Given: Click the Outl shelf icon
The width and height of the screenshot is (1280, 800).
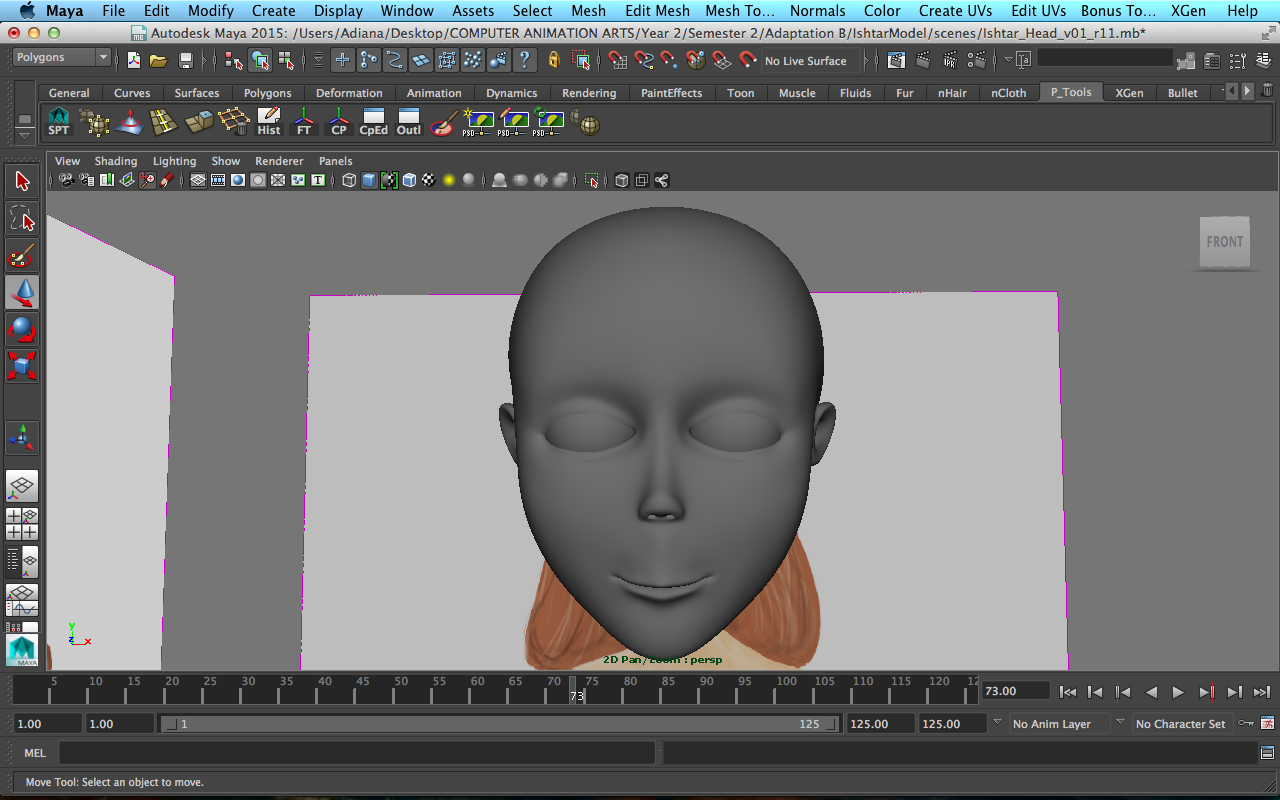Looking at the screenshot, I should 409,122.
